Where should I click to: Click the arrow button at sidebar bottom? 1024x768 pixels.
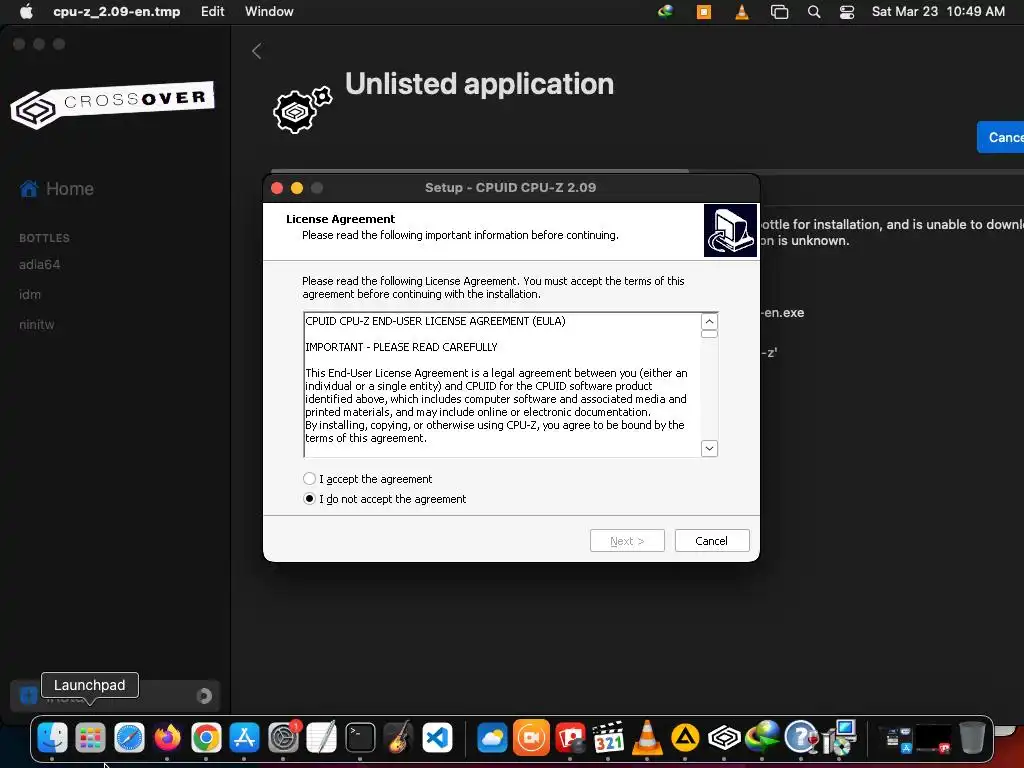(x=204, y=696)
